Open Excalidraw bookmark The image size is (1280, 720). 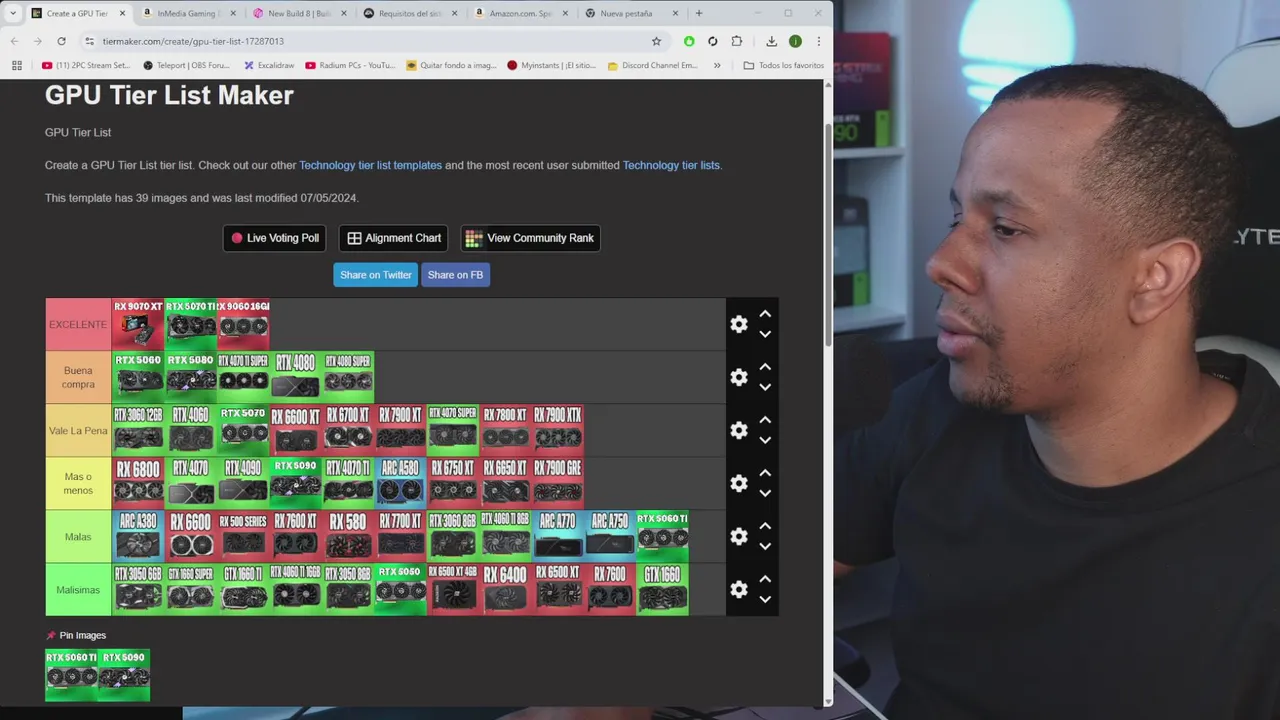(269, 65)
